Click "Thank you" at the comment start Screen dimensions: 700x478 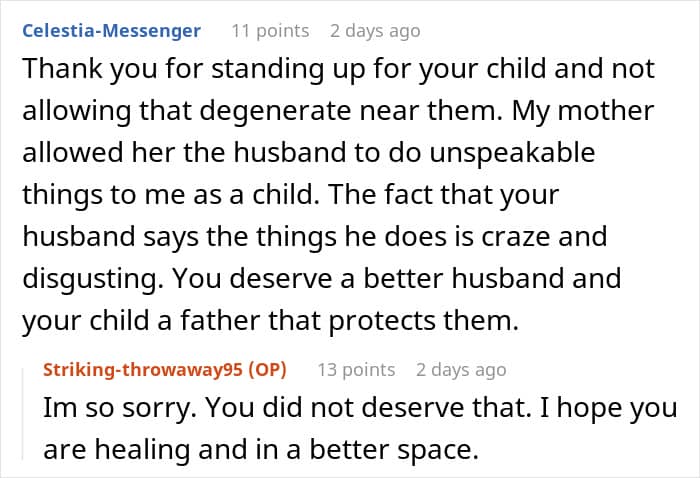68,69
